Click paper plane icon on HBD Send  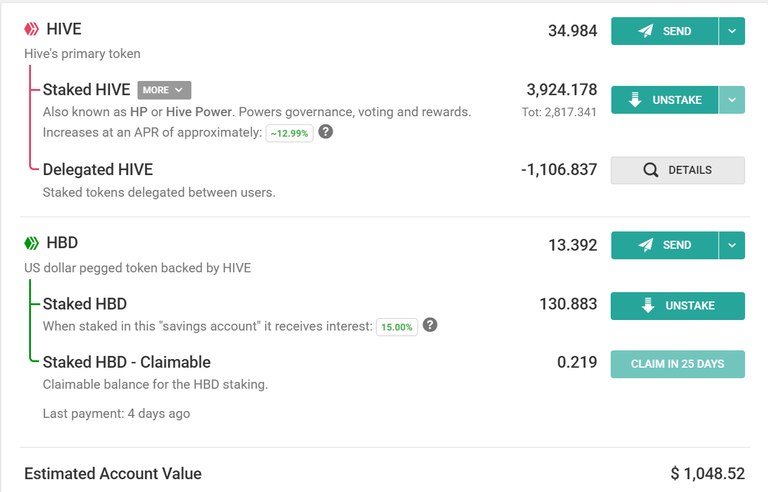click(x=646, y=245)
